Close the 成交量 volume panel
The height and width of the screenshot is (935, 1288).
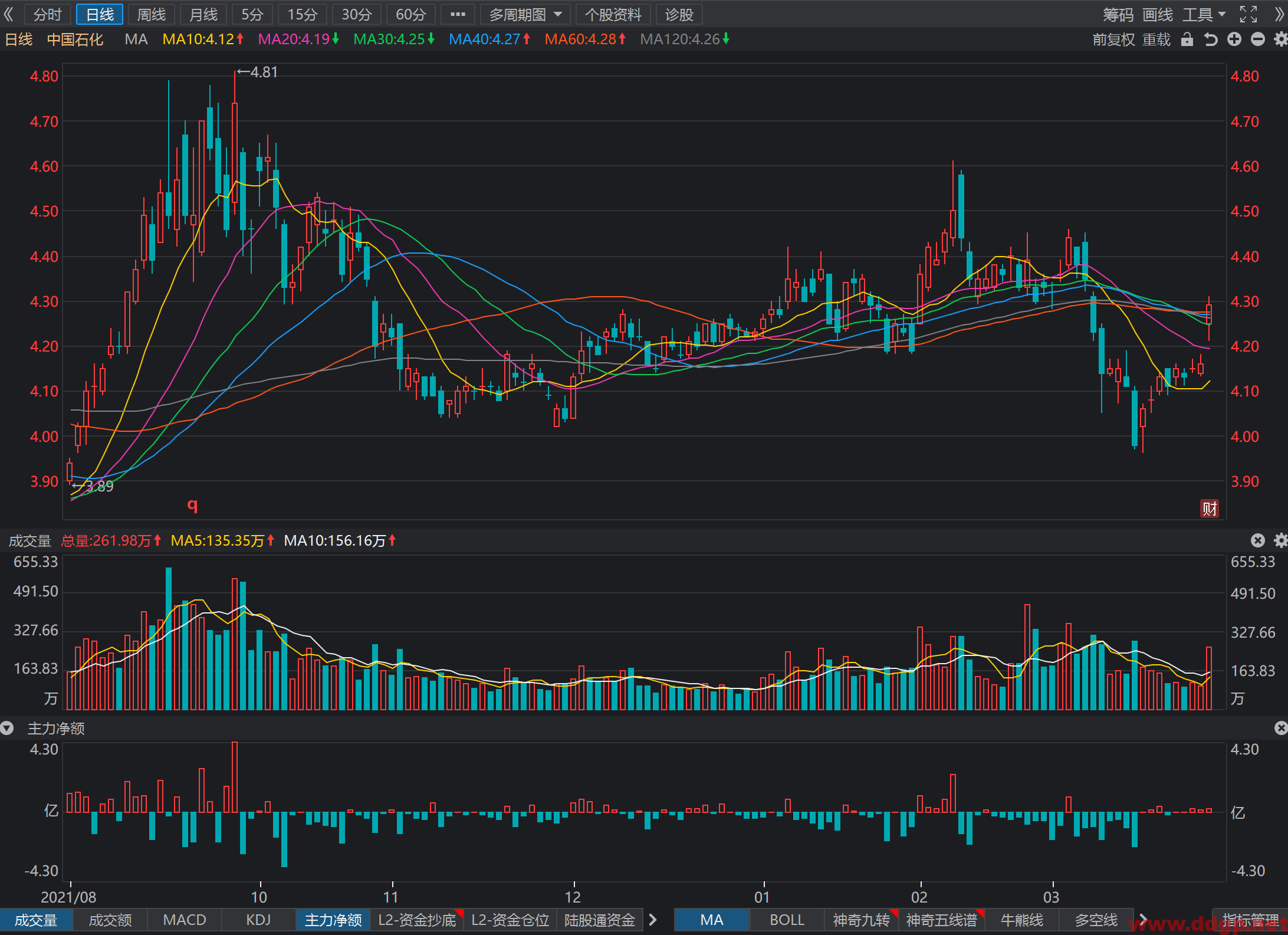pos(1258,540)
